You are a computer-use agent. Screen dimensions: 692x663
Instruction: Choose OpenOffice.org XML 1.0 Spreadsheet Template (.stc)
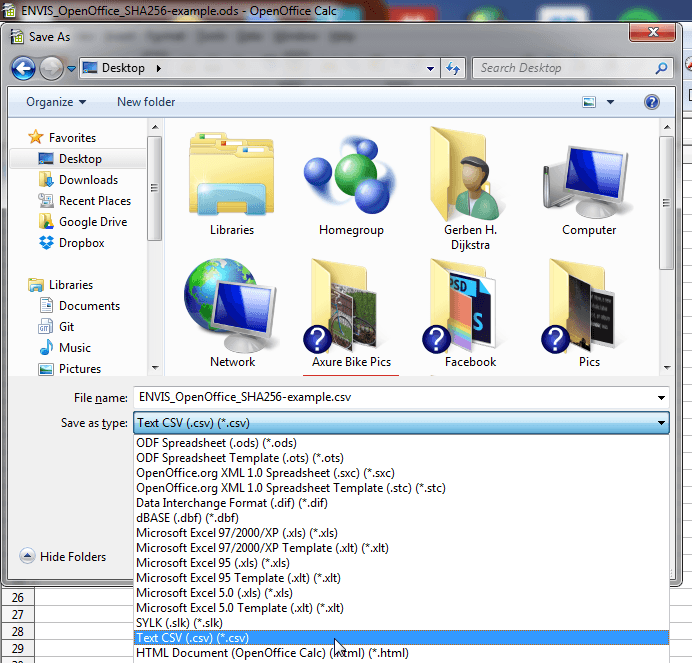[401, 488]
